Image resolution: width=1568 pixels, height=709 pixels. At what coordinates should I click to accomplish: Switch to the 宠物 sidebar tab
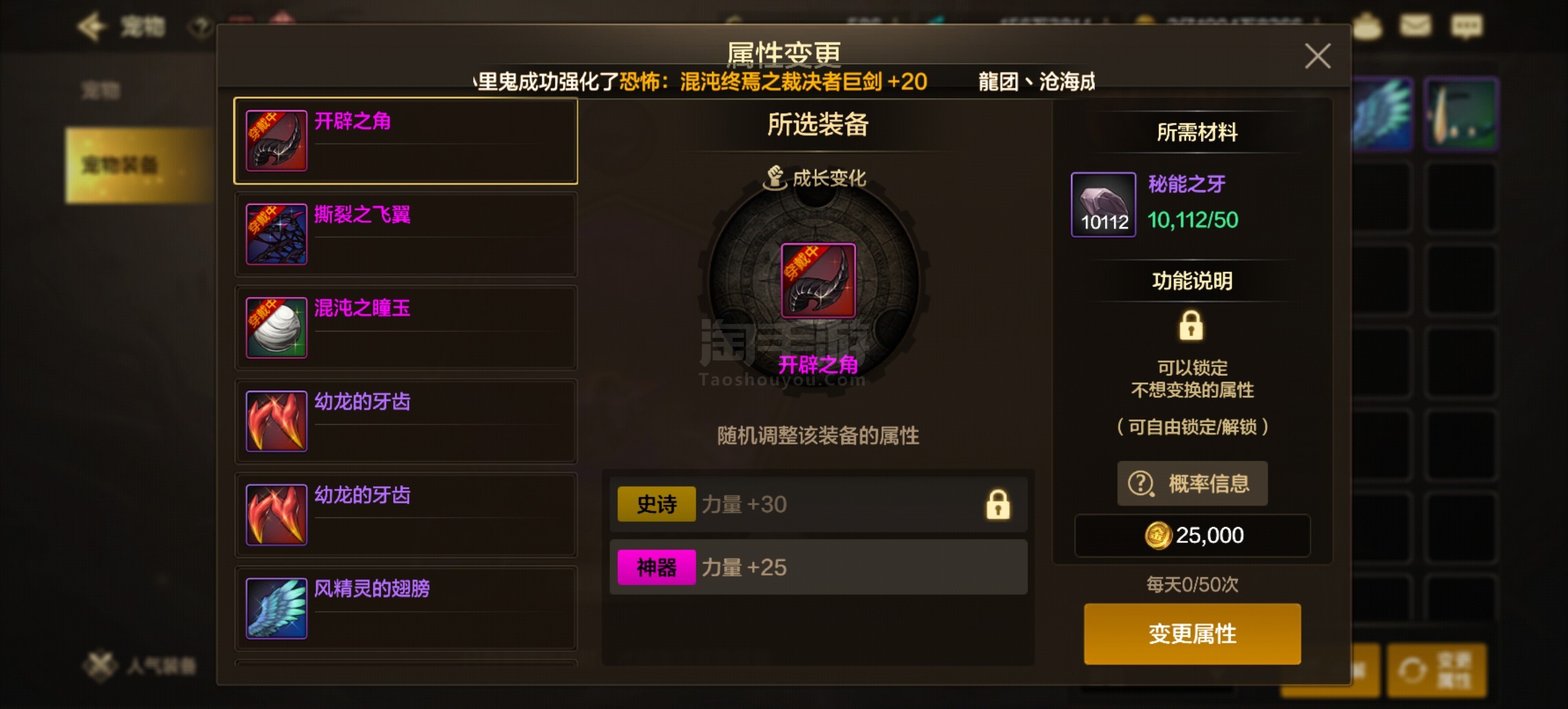coord(102,90)
